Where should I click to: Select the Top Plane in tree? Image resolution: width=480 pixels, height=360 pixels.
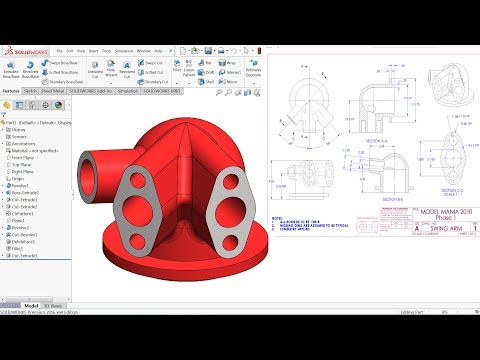pyautogui.click(x=18, y=165)
